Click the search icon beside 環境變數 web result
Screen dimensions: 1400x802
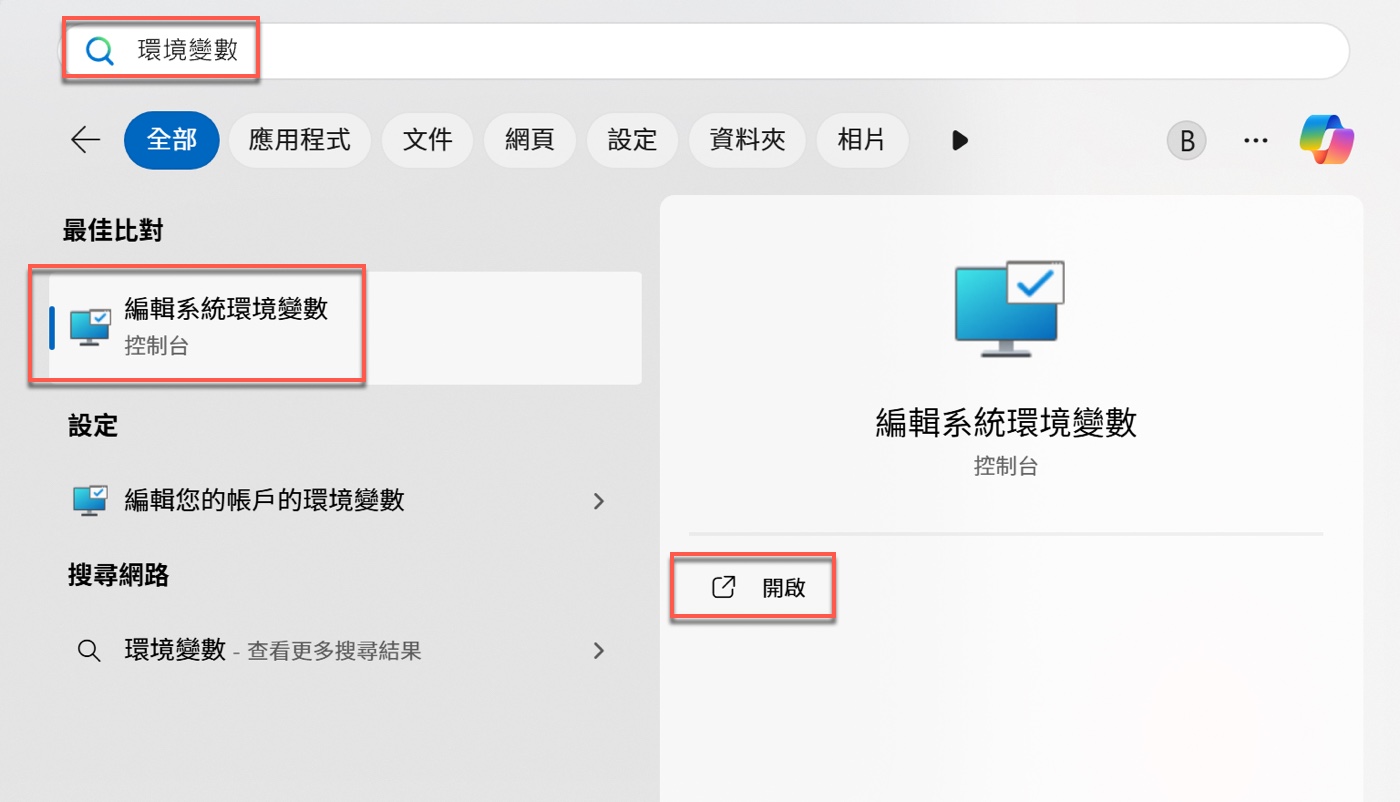(89, 650)
